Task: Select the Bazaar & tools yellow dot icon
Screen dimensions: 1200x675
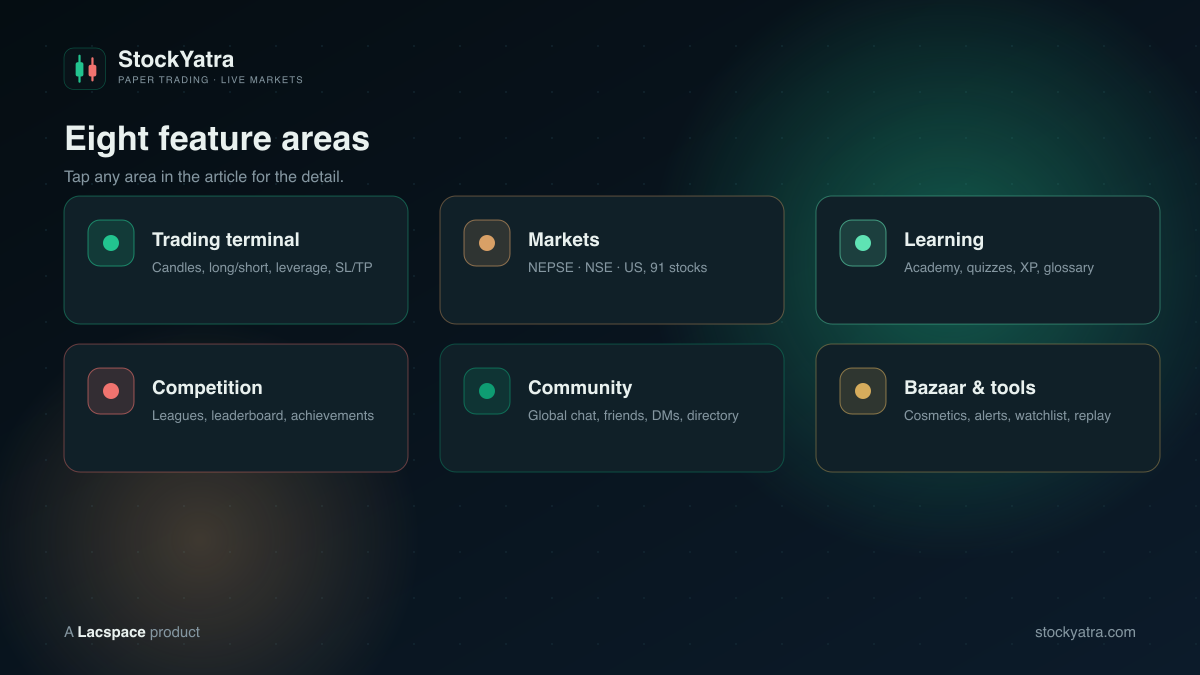Action: [863, 391]
